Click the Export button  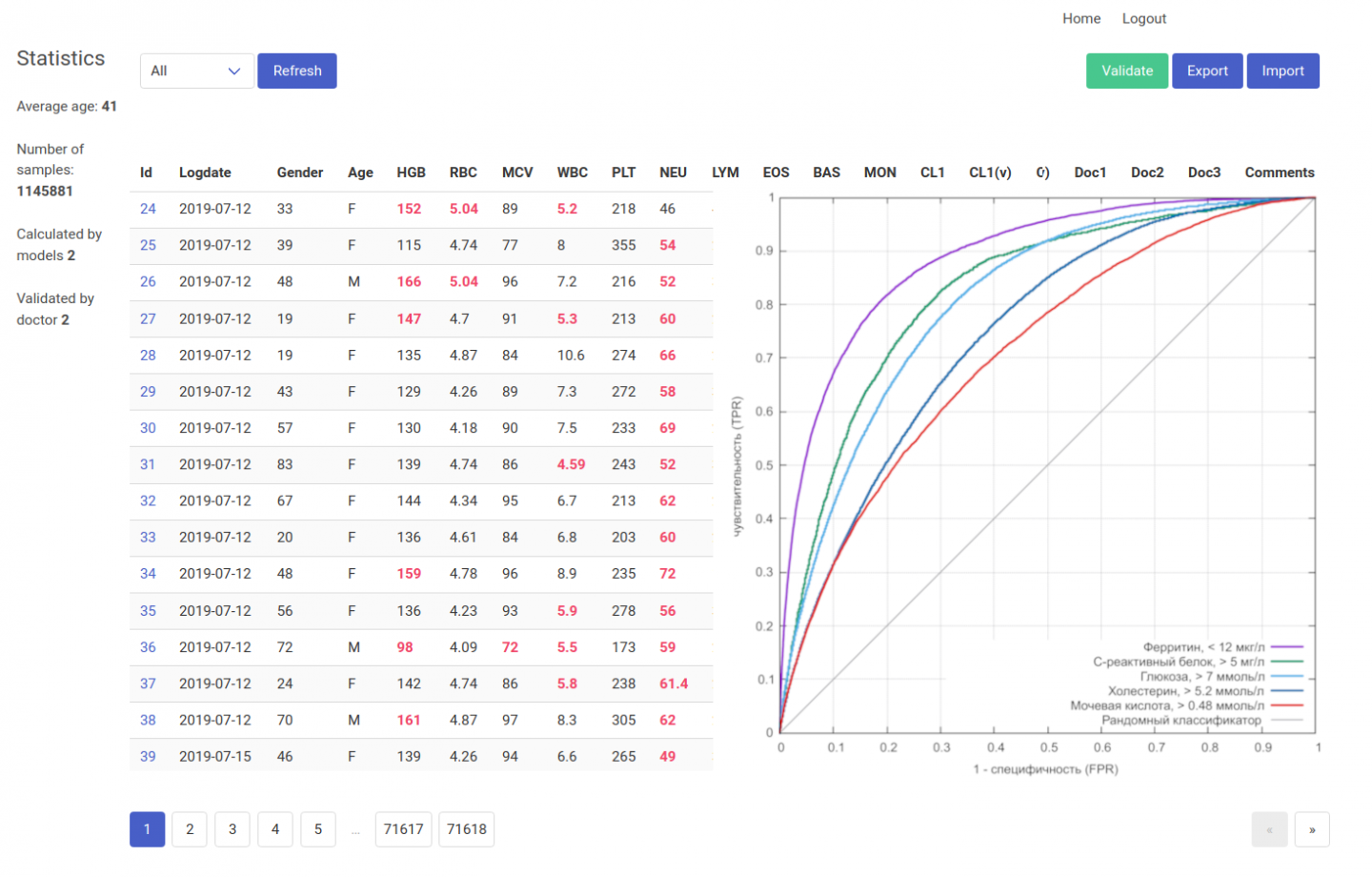pos(1207,71)
